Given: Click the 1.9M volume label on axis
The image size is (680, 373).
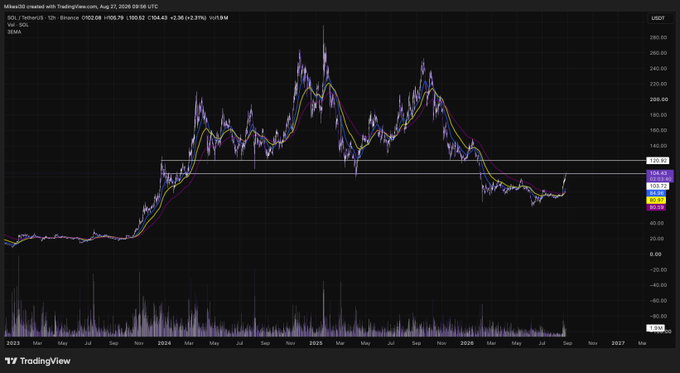Looking at the screenshot, I should click(655, 328).
